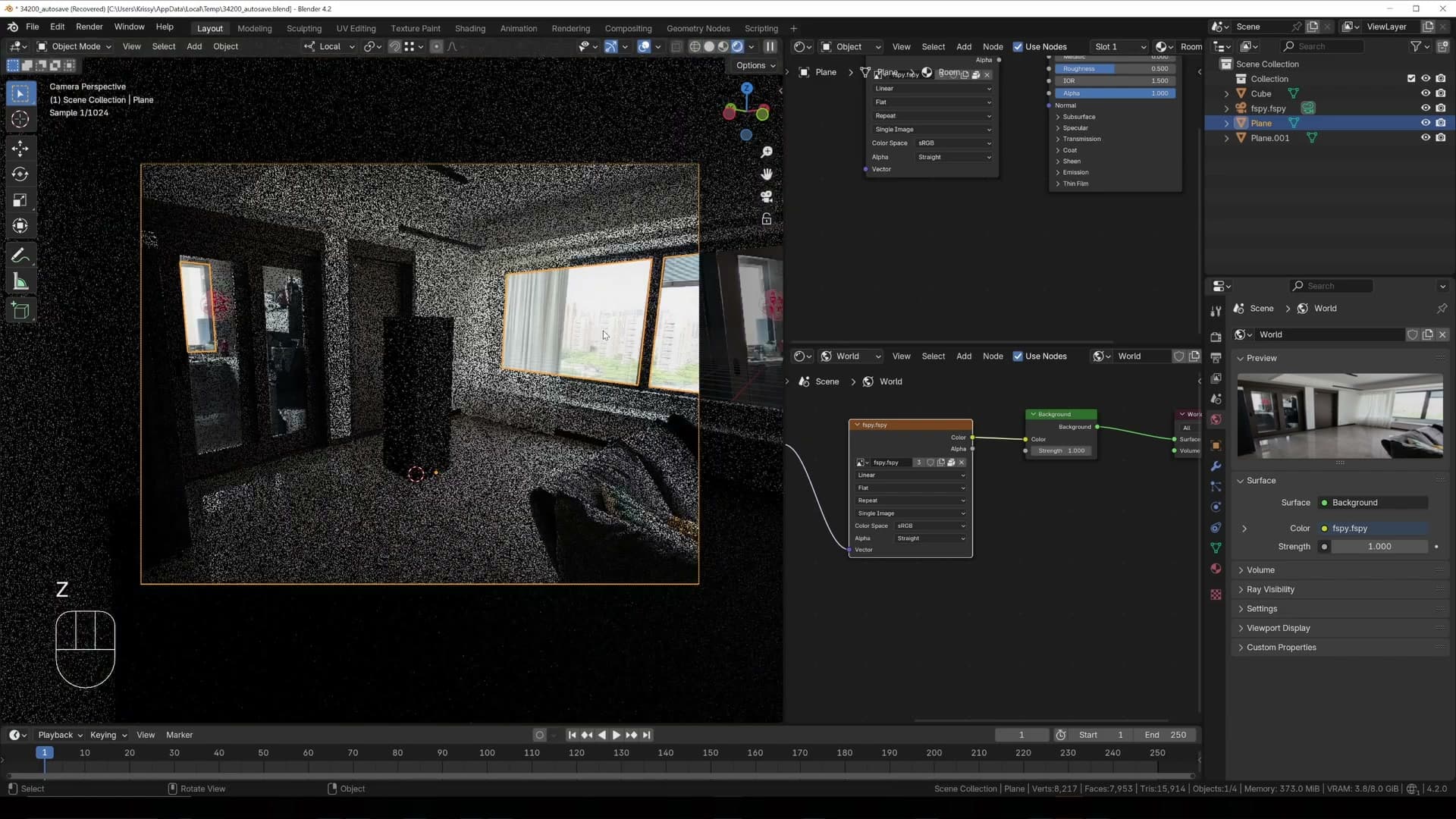Adjust the World Strength value slider
The image size is (1456, 819).
(1379, 547)
